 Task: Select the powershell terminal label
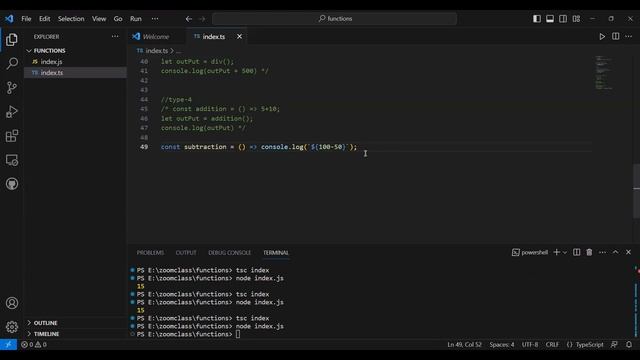coord(530,252)
